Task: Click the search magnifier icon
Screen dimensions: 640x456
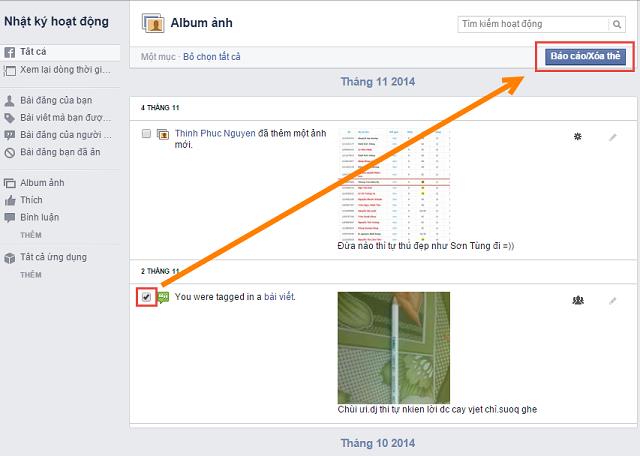Action: [617, 24]
